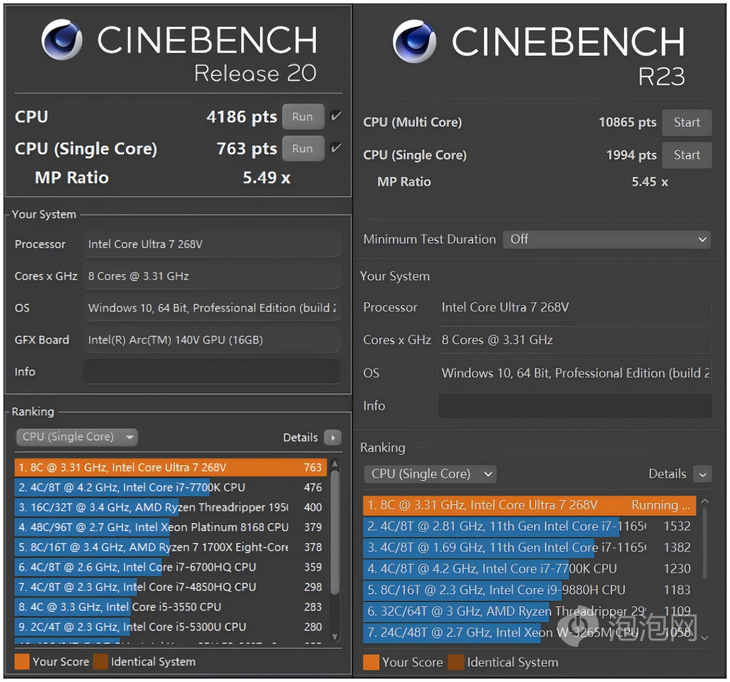Open the Minimum Test Duration dropdown
This screenshot has height=682, width=730.
(x=606, y=240)
